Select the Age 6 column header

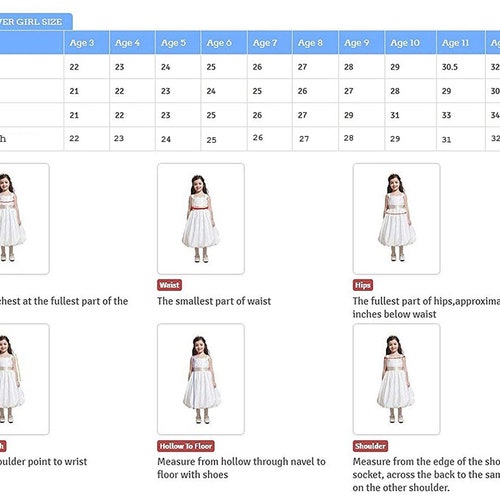[224, 43]
